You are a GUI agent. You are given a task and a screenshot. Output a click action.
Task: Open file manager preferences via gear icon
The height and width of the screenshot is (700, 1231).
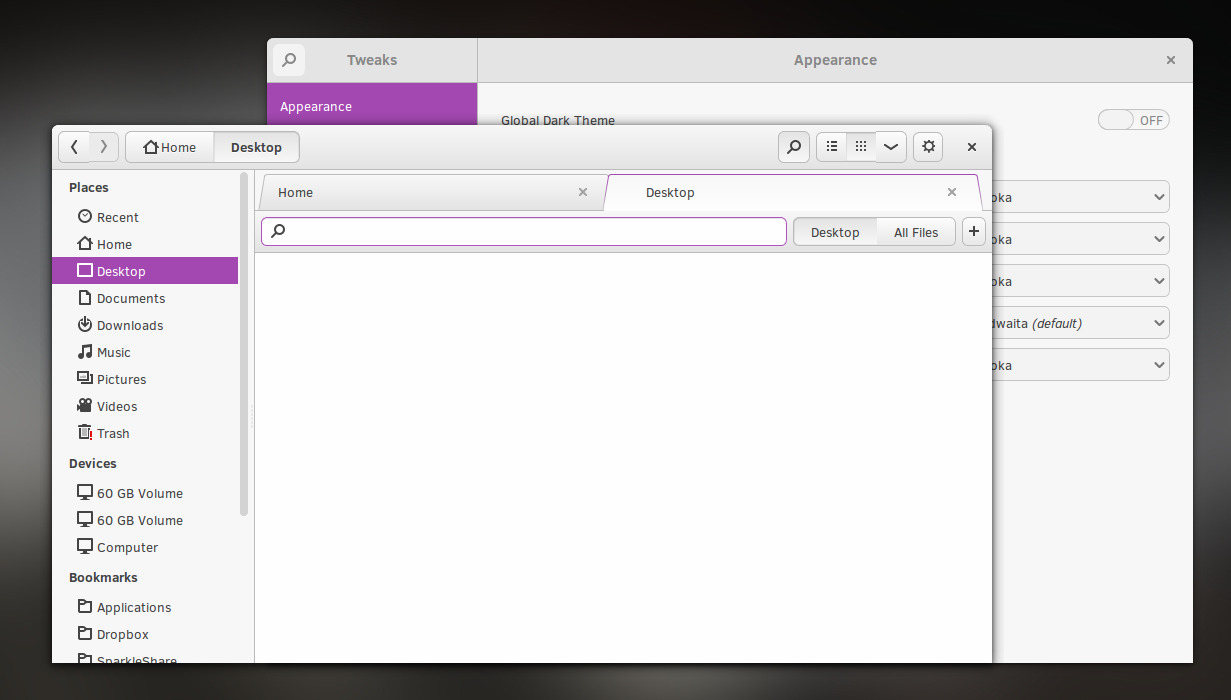928,146
